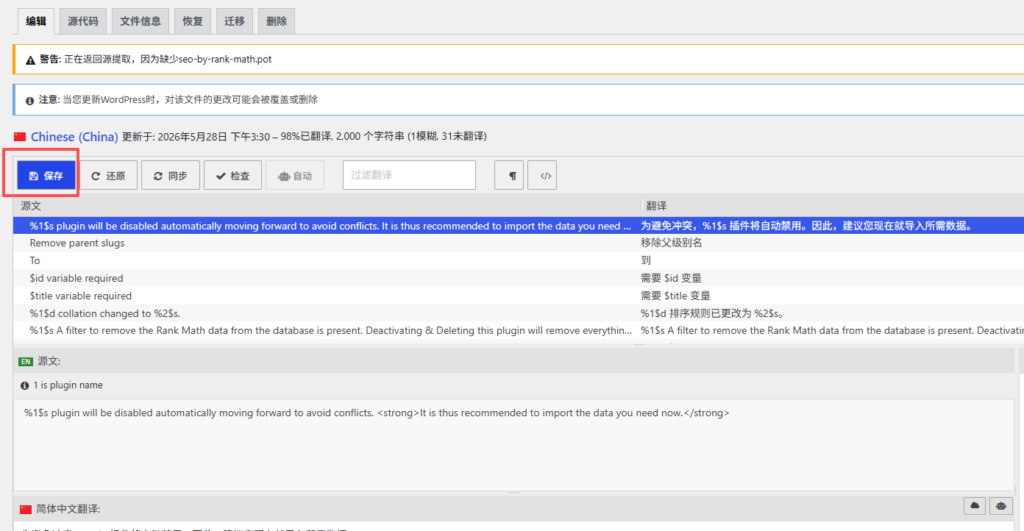Open the Chinese (China) language link
This screenshot has height=531, width=1024.
tap(74, 137)
